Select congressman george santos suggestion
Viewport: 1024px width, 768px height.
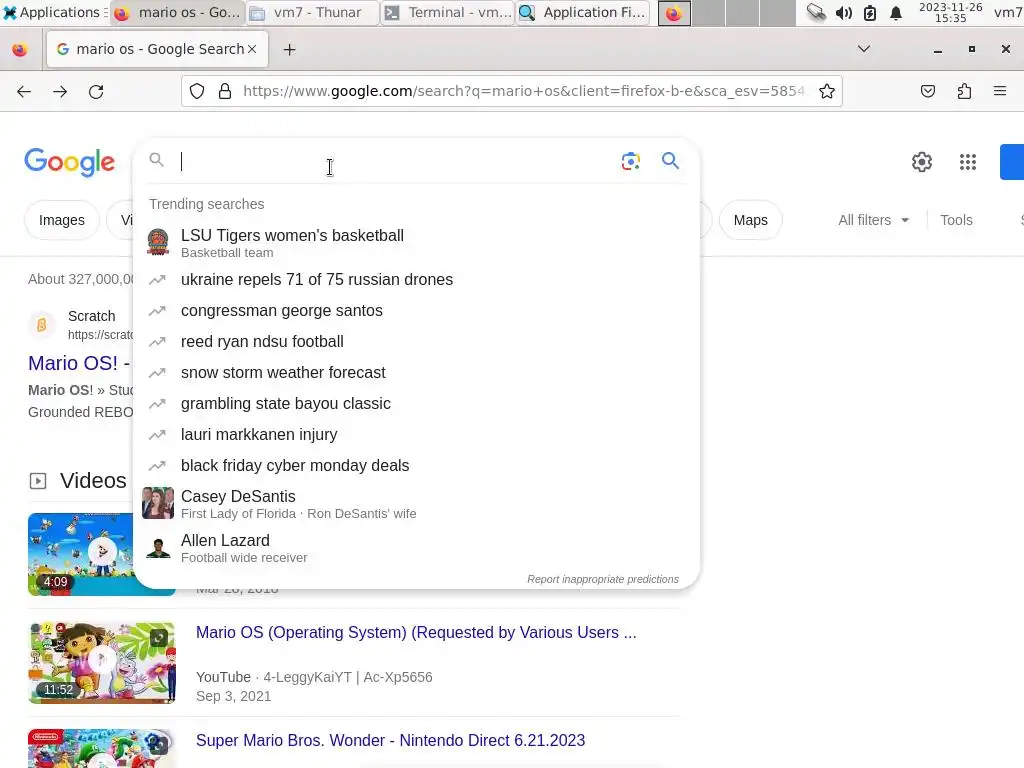tap(416, 310)
